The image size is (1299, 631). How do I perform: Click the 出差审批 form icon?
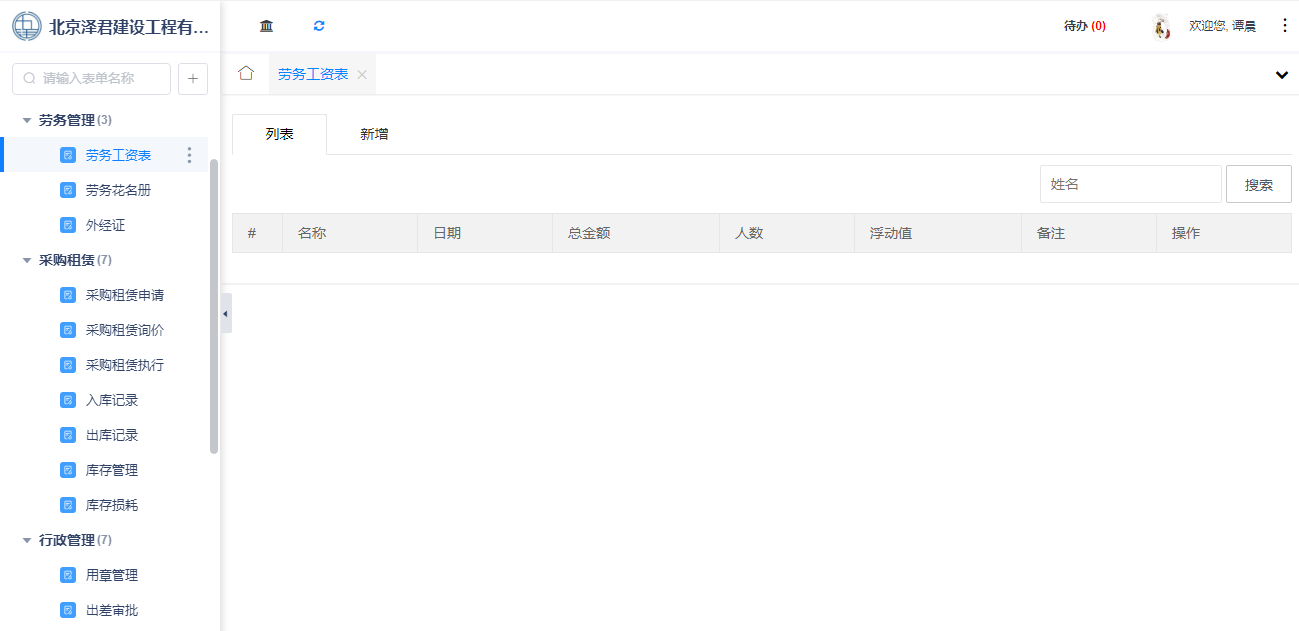tap(68, 610)
